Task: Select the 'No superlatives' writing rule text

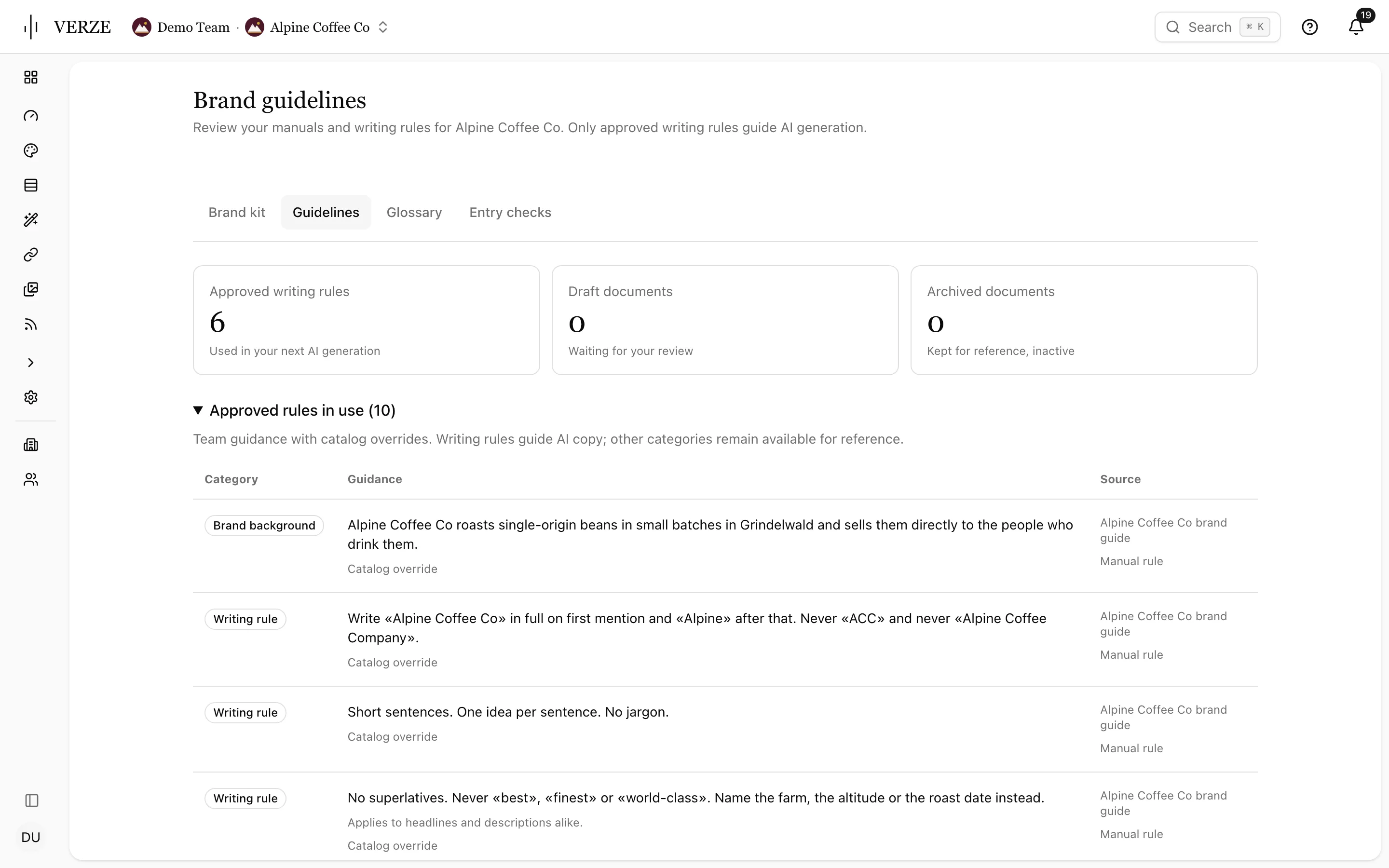Action: [x=695, y=798]
